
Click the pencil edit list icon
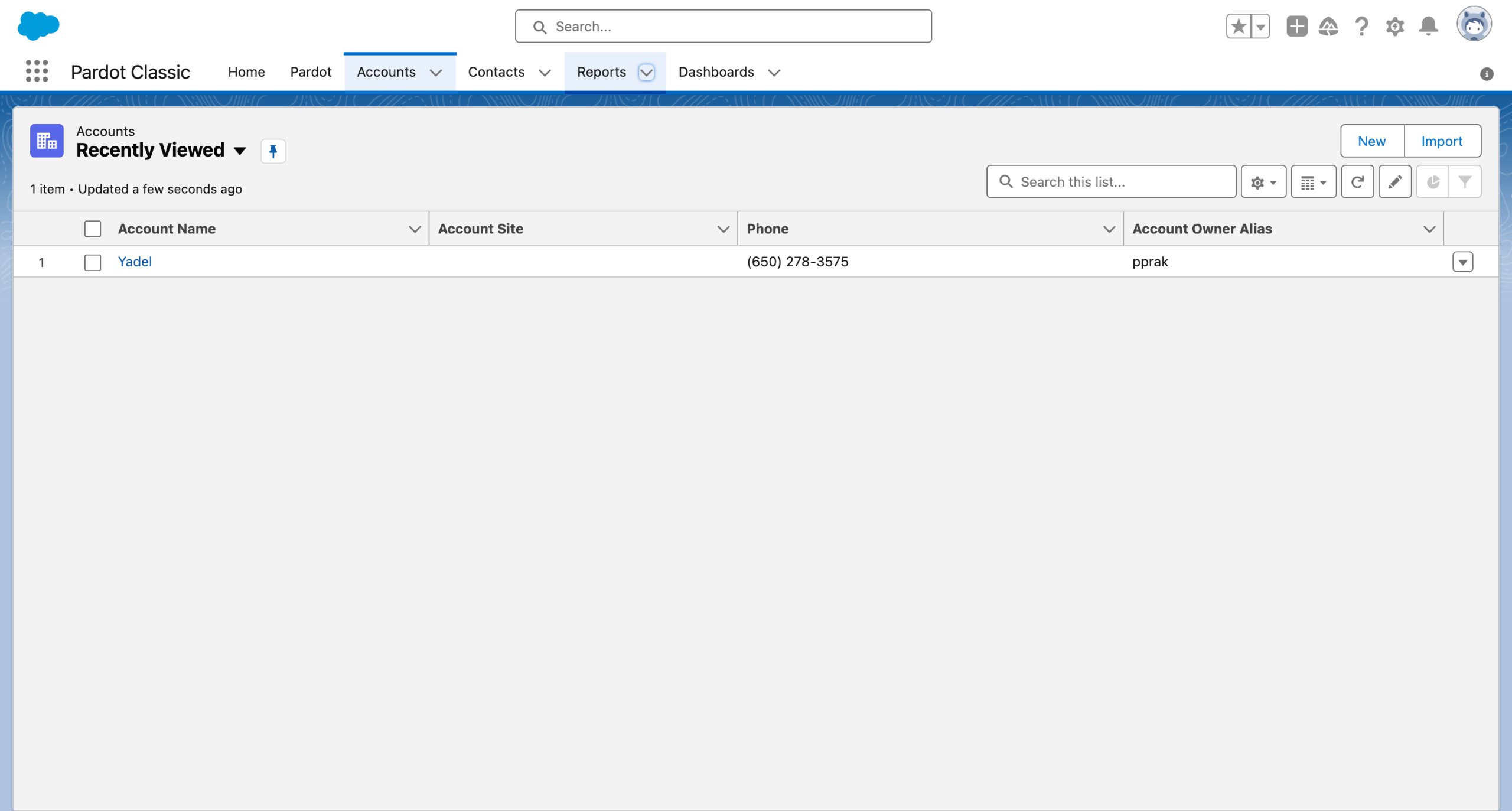click(x=1395, y=182)
